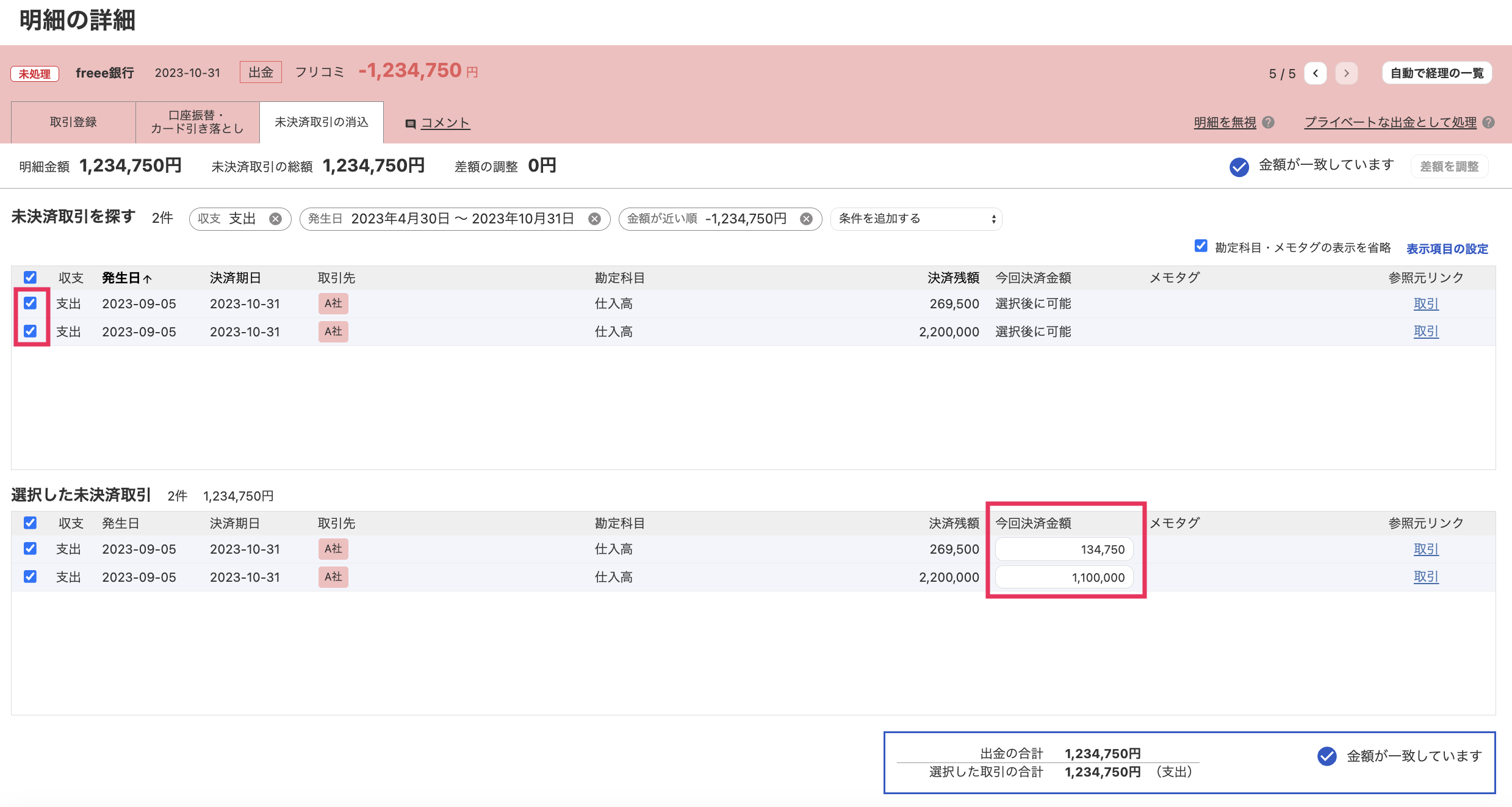Screen dimensions: 1512x807
Task: Open help icon beside プライベートな出金として処理
Action: 1489,122
